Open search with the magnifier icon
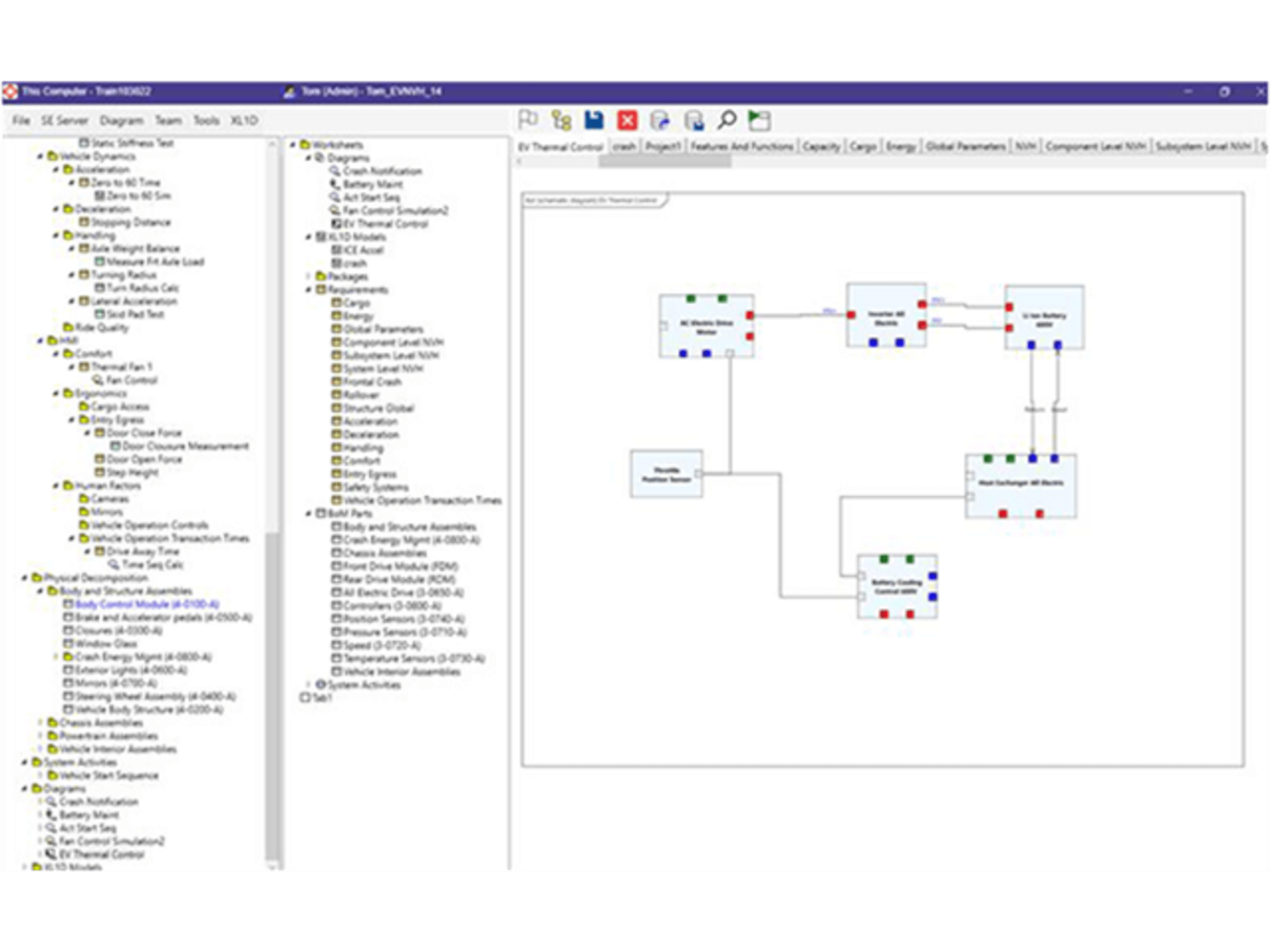1270x952 pixels. [x=726, y=120]
